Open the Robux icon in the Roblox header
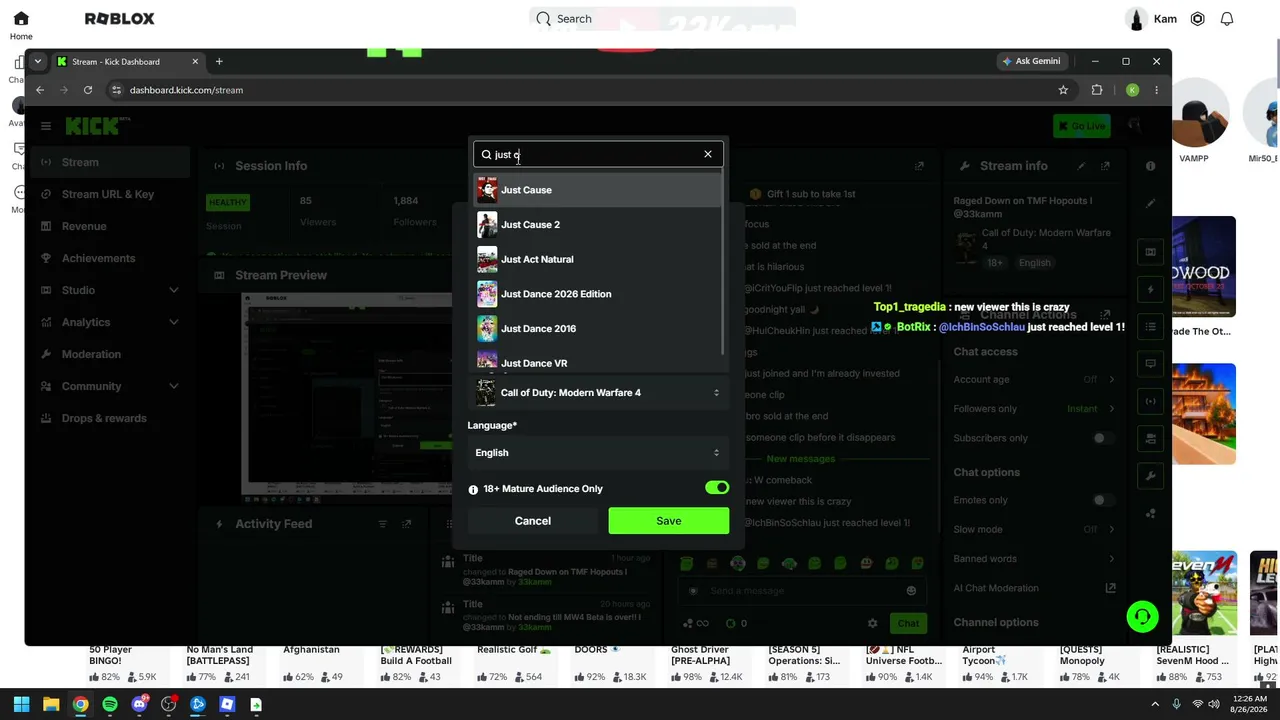The image size is (1280, 720). tap(1198, 19)
